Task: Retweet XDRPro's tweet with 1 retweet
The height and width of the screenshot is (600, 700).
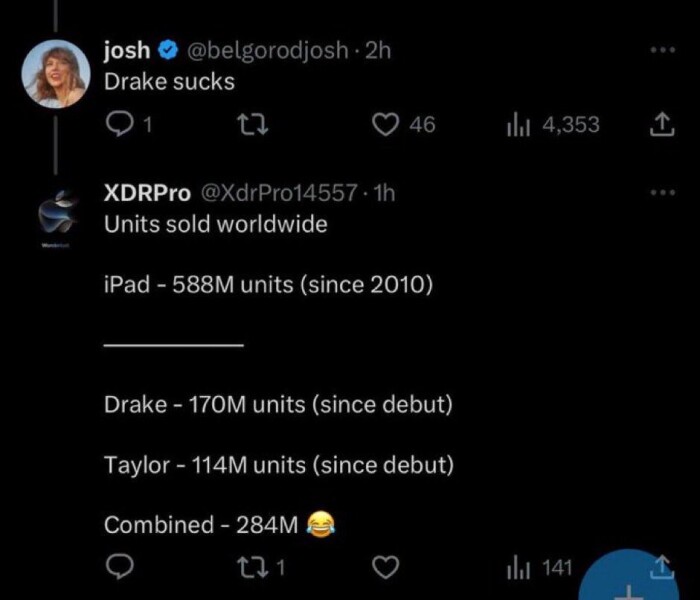Action: click(x=256, y=568)
